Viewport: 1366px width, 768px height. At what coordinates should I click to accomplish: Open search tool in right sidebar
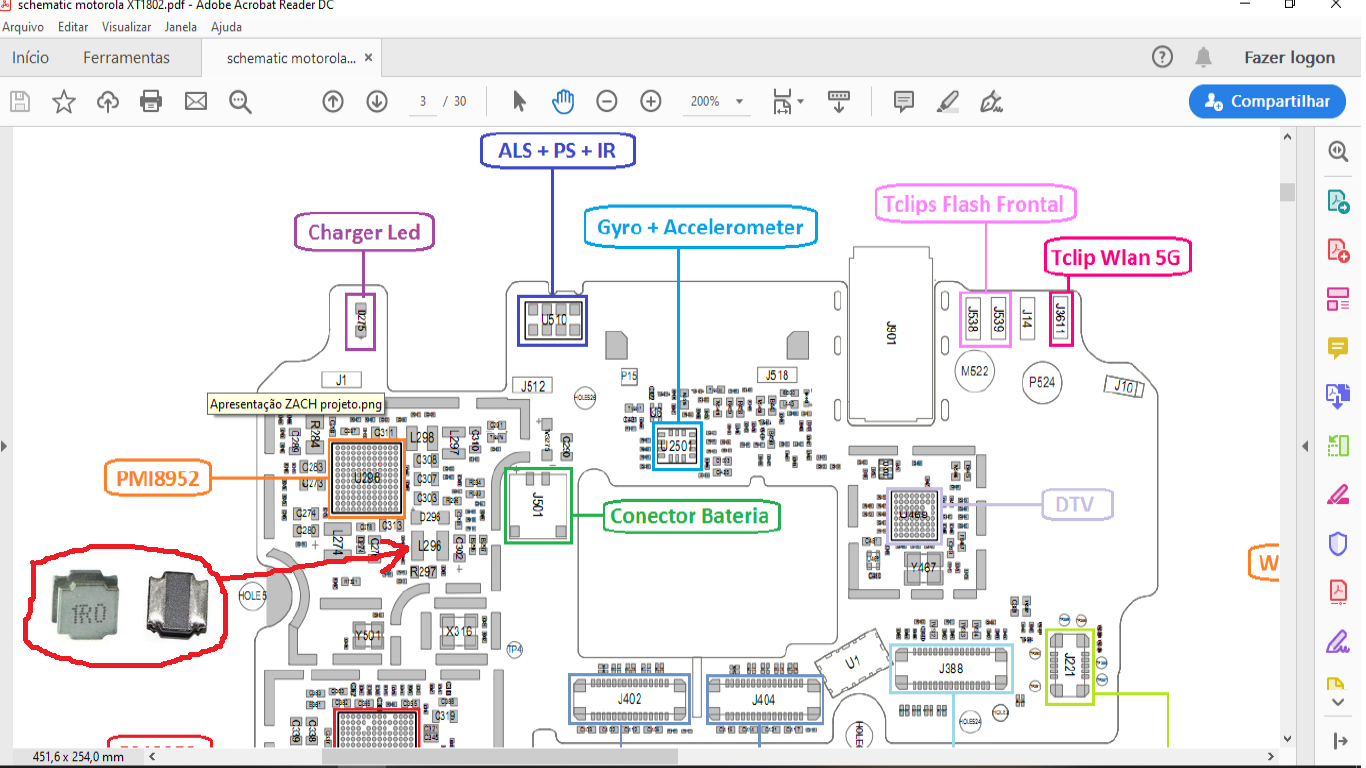(x=1338, y=151)
